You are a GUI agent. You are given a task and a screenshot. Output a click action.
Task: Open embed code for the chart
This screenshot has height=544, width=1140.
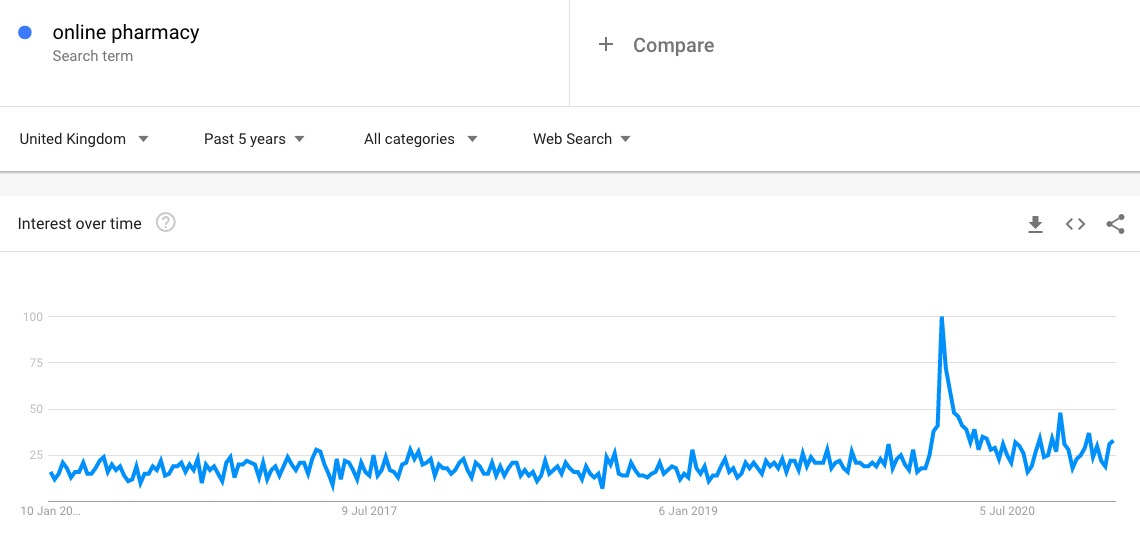pos(1075,224)
